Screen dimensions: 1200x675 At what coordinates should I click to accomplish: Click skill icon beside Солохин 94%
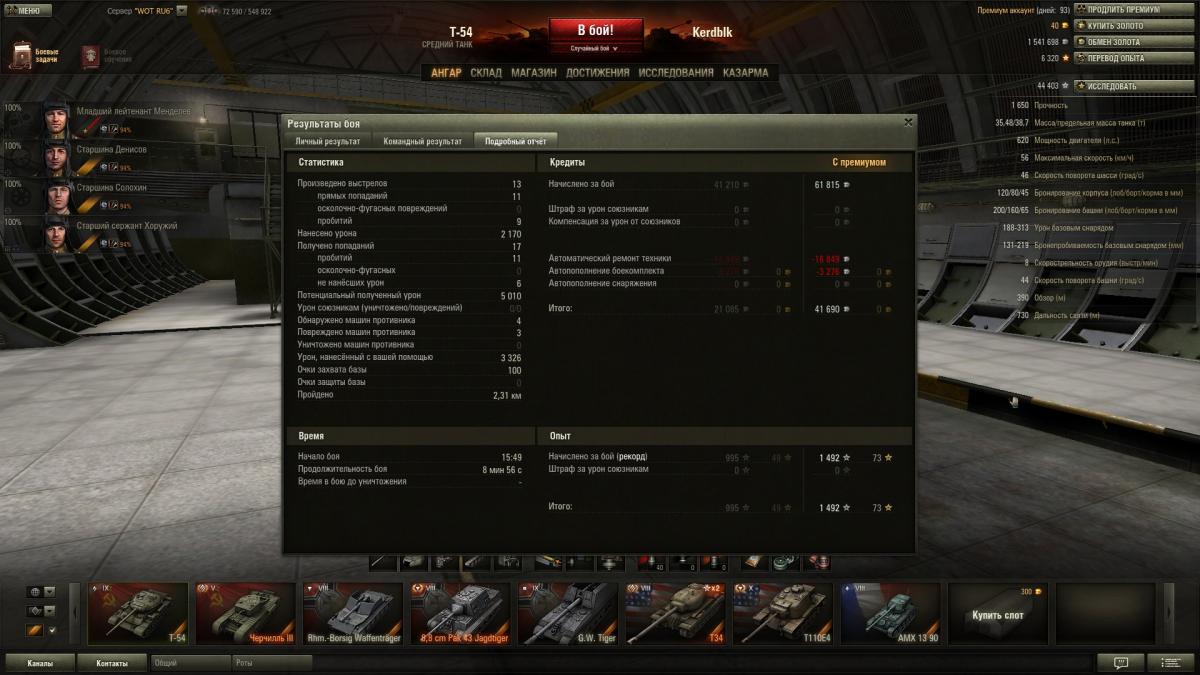point(113,206)
